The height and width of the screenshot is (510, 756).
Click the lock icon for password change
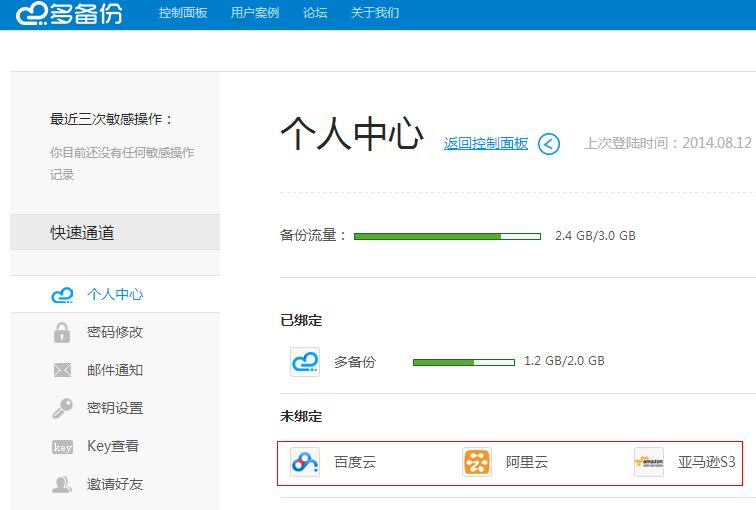(x=62, y=333)
